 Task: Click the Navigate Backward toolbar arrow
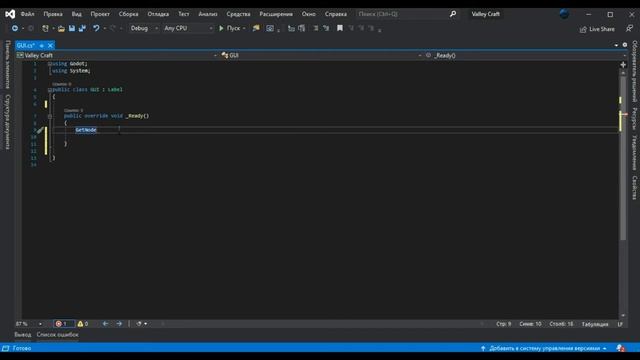point(15,28)
